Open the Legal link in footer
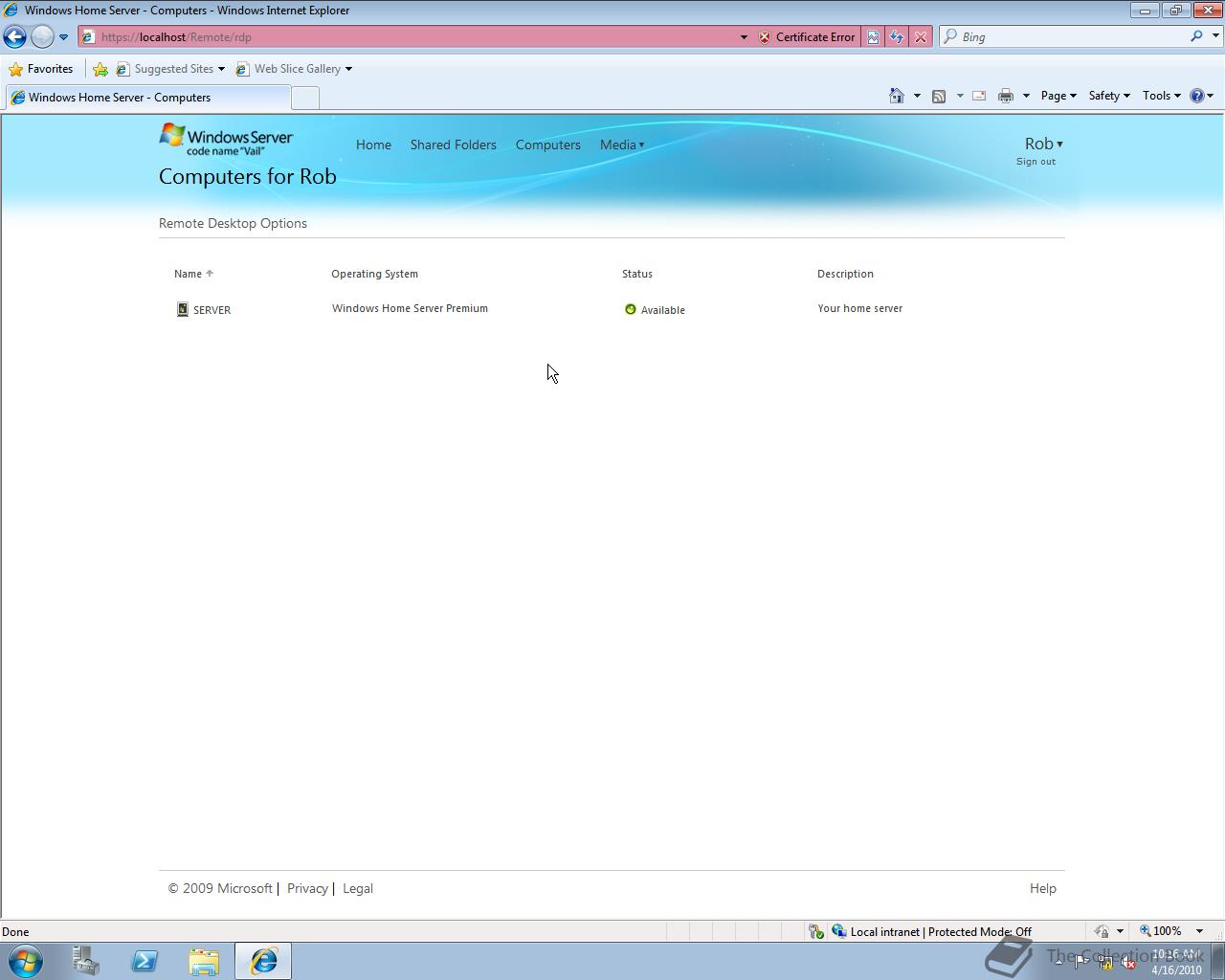 (358, 888)
